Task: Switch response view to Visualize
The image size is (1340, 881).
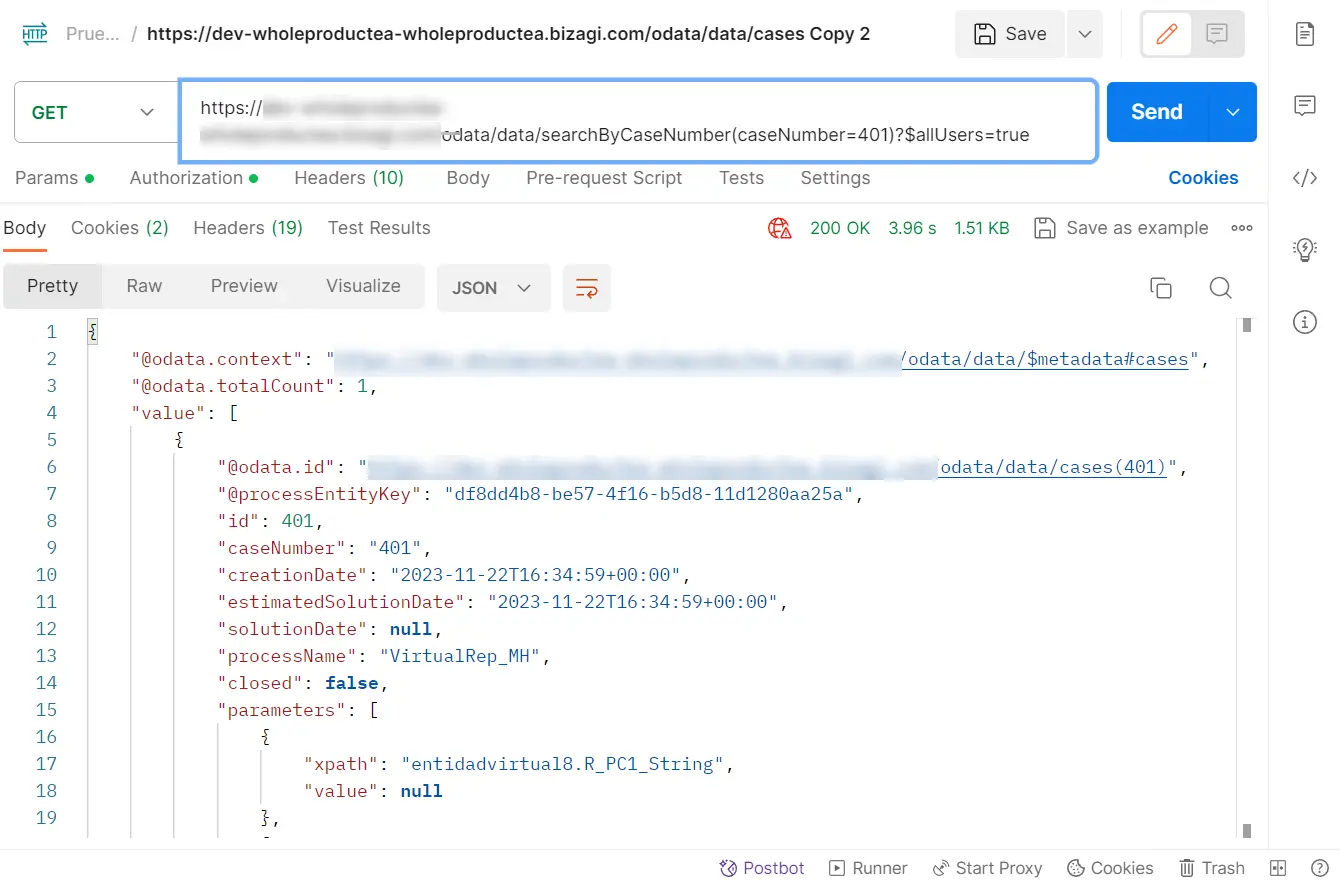Action: tap(363, 286)
